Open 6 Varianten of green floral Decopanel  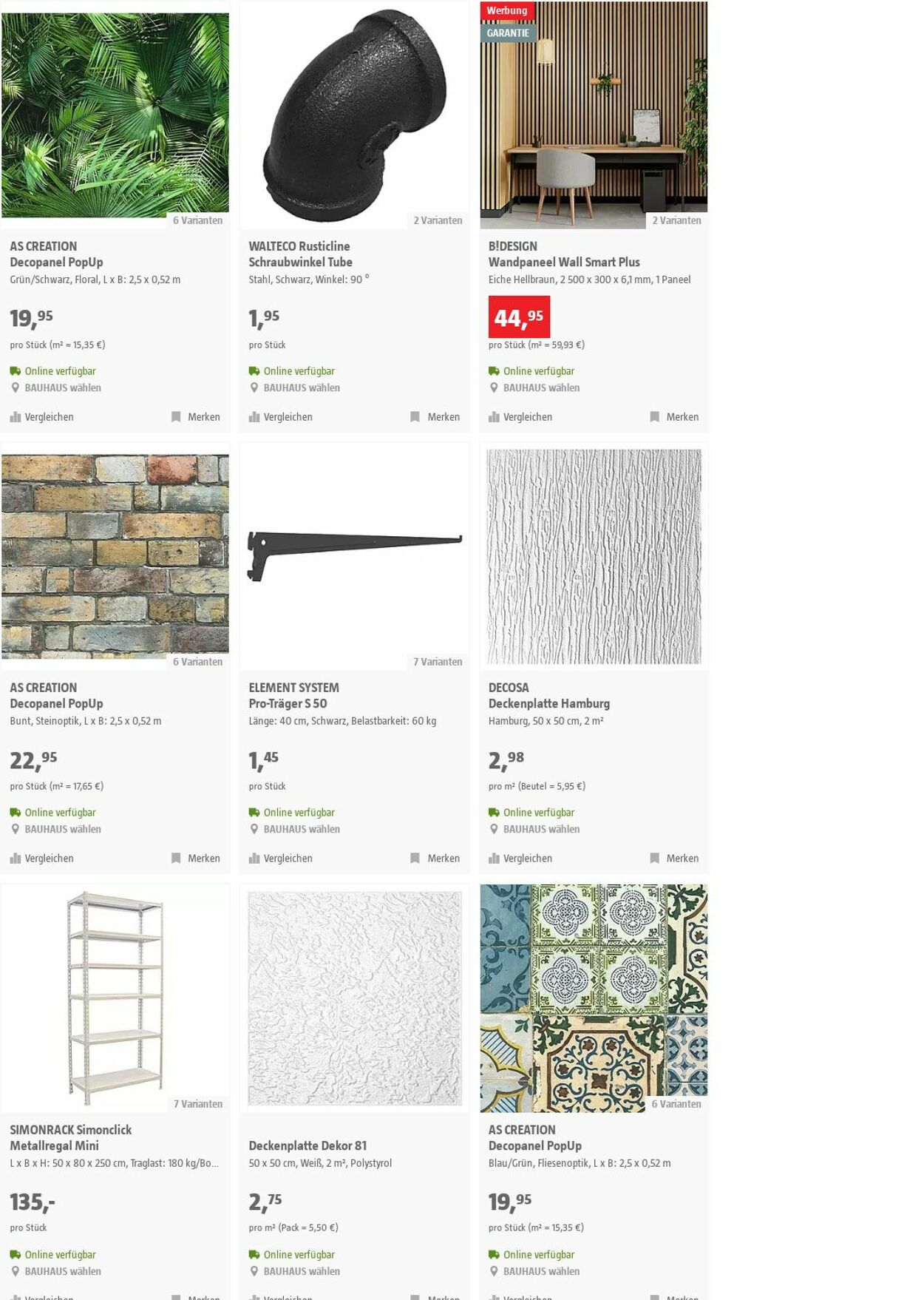(x=197, y=220)
